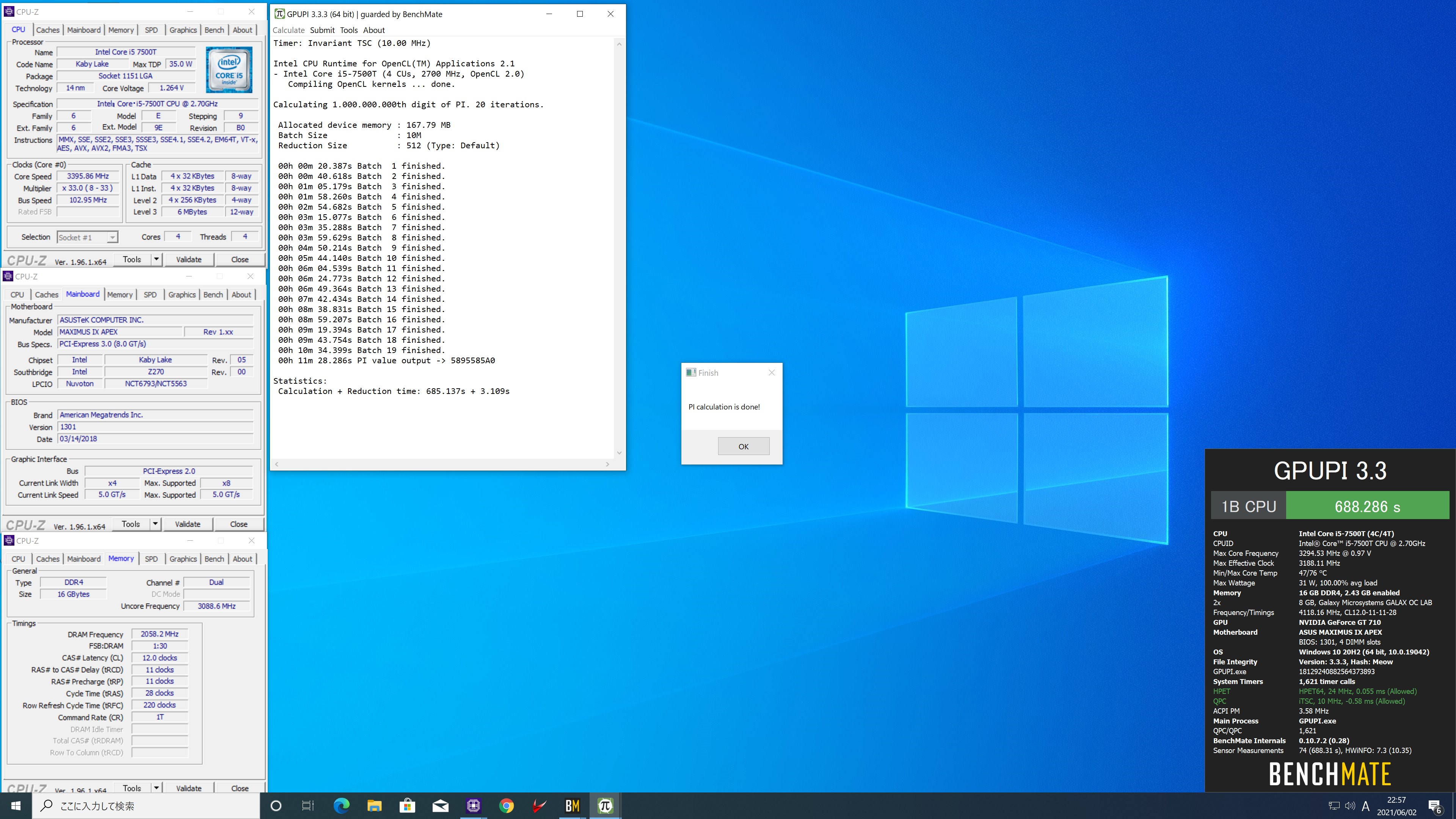Screen dimensions: 1456x819
Task: Click Tools button in Memory CPU-Z window
Action: [x=132, y=788]
